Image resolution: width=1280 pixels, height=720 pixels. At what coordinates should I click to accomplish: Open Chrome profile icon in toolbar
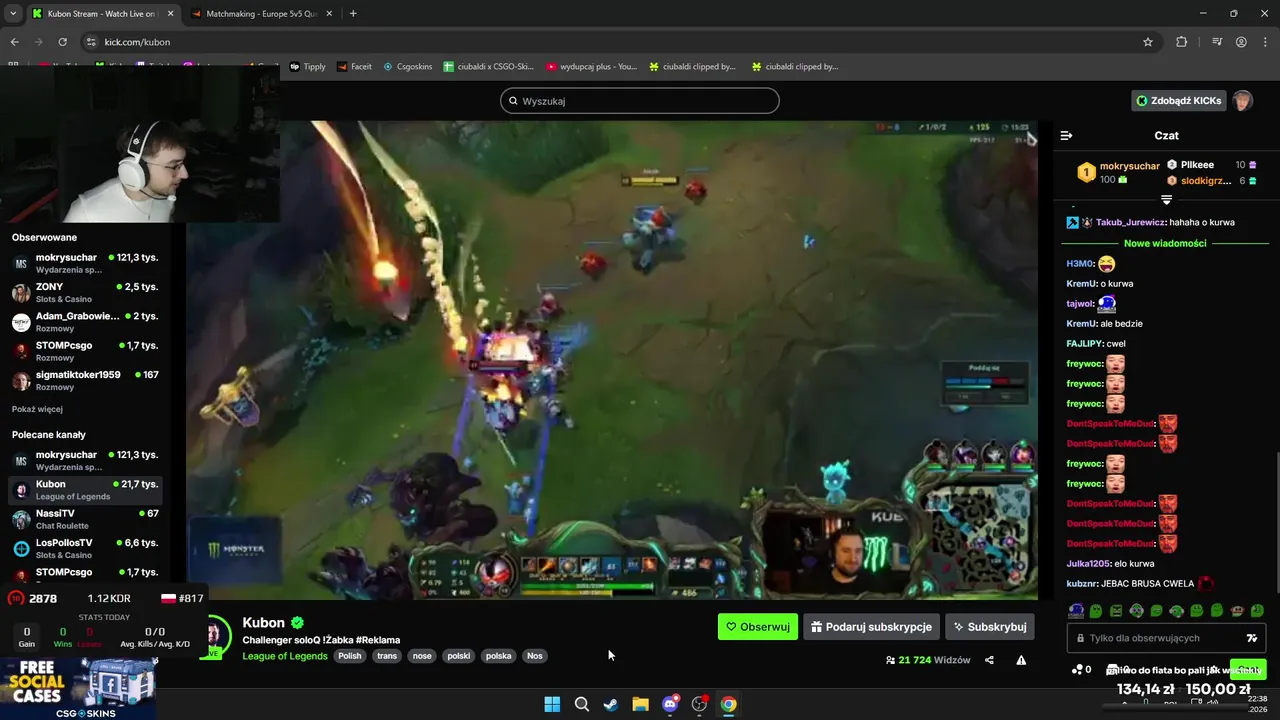[x=1241, y=42]
